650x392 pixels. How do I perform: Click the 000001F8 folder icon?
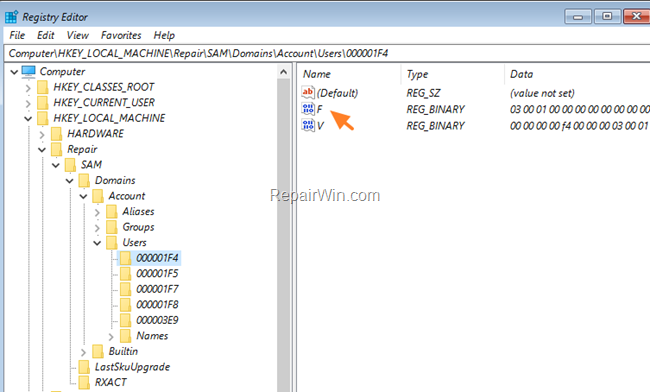tap(126, 305)
